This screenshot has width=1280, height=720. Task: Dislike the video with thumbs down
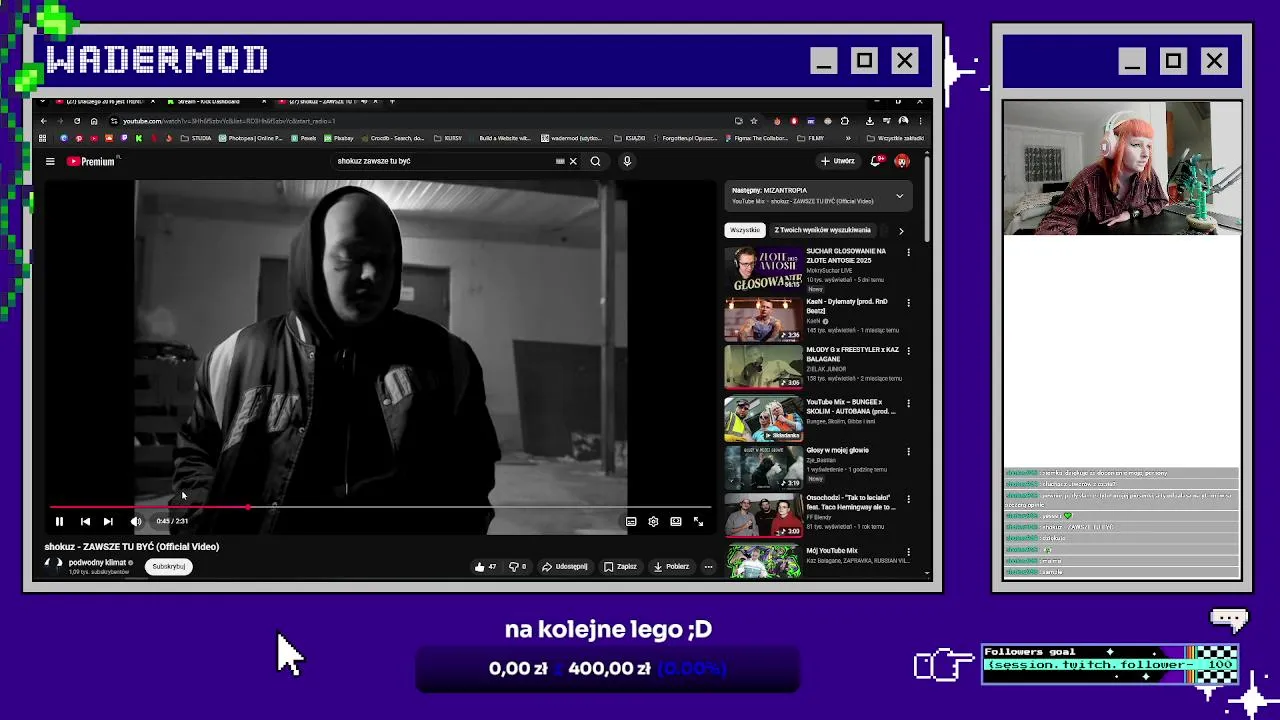[x=517, y=567]
